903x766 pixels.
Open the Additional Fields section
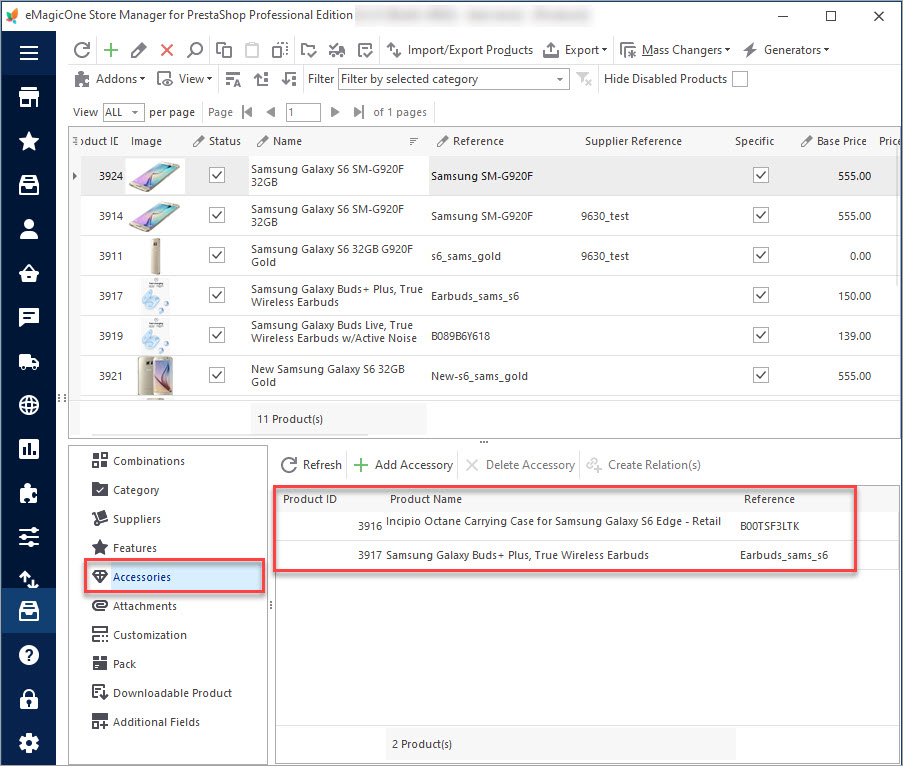click(146, 722)
